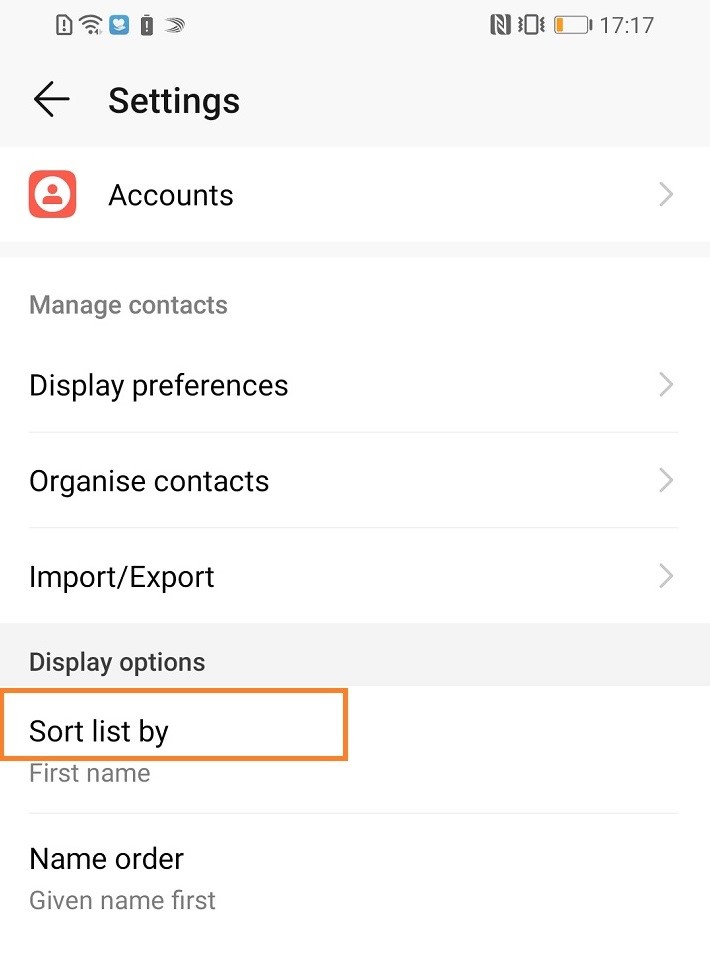Tap the red Accounts contact icon
Viewport: 710px width, 962px height.
point(52,194)
